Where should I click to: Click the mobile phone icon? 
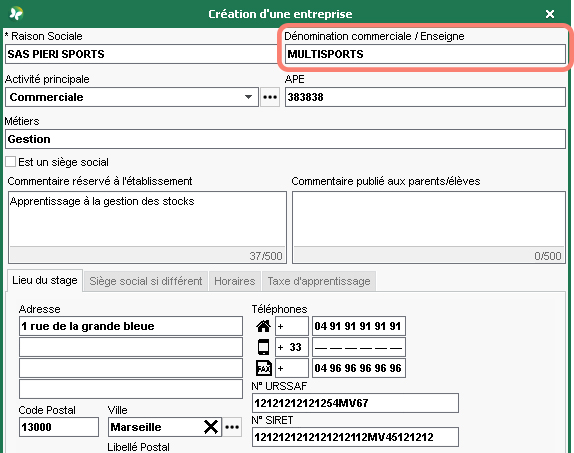[263, 347]
